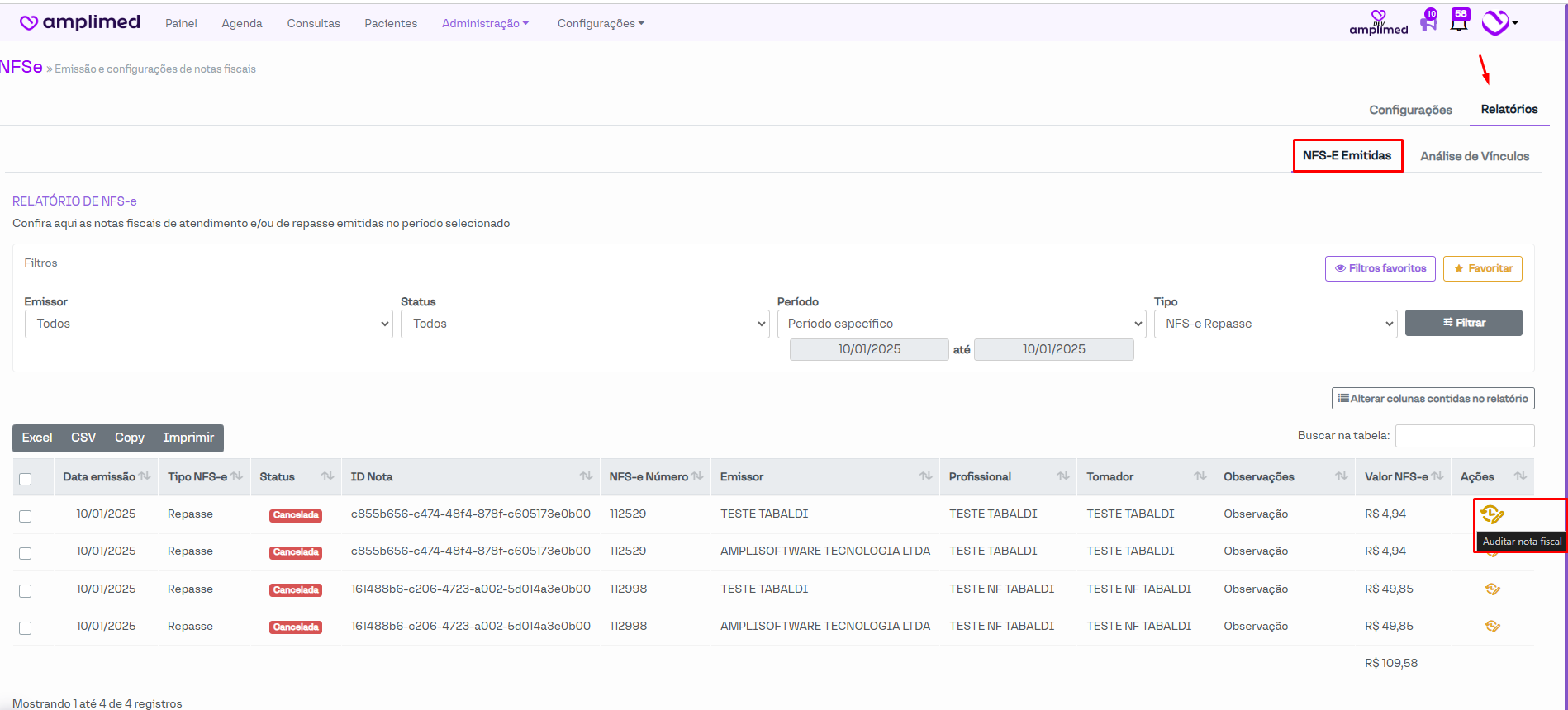
Task: Sort by Valor NFS-e column arrows
Action: coord(1437,476)
